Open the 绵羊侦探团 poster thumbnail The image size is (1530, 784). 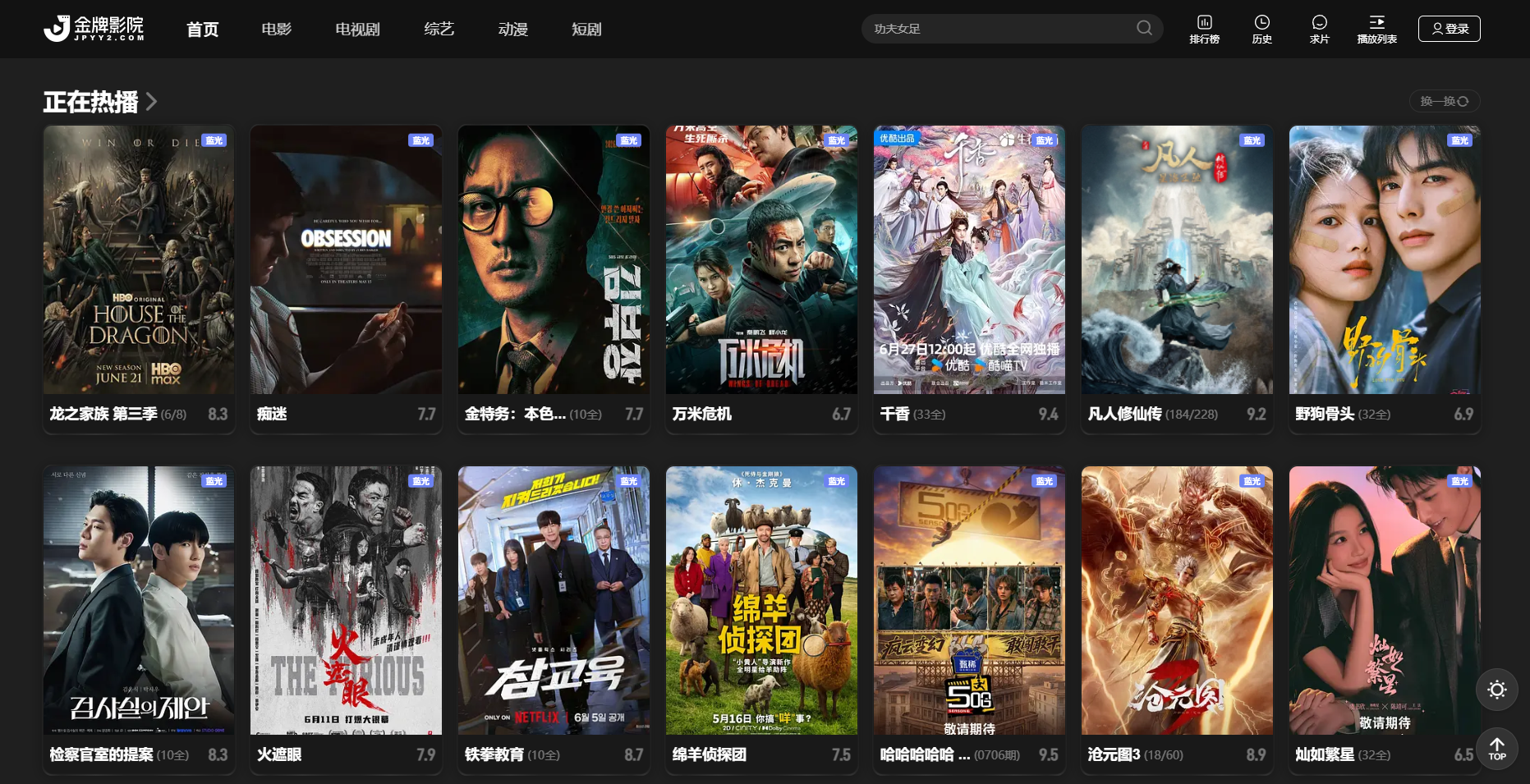761,600
